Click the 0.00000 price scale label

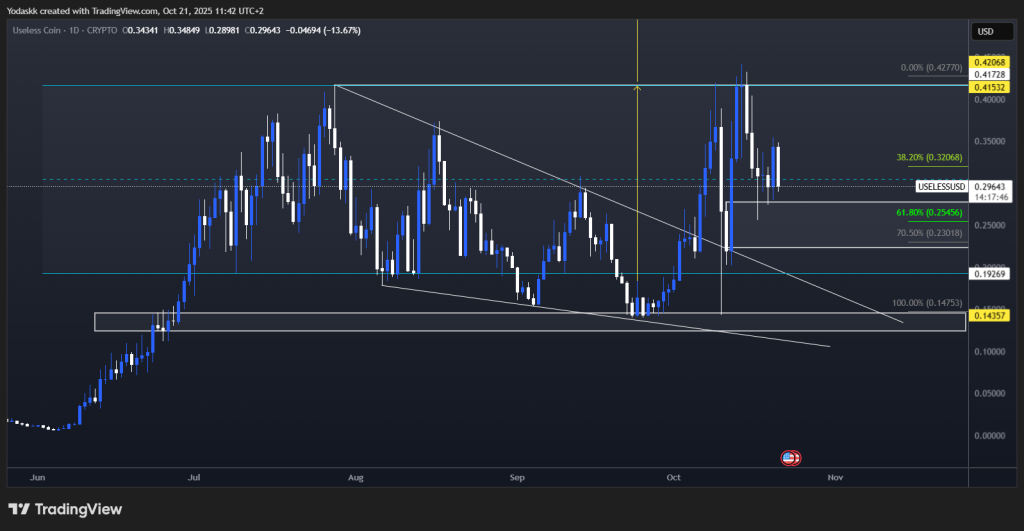tap(990, 436)
